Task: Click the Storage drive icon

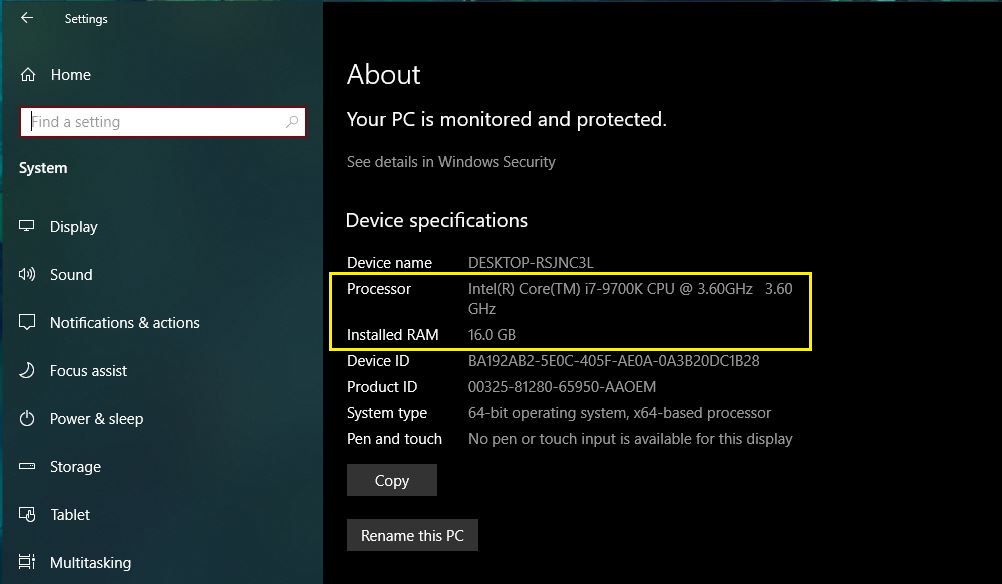Action: click(28, 467)
